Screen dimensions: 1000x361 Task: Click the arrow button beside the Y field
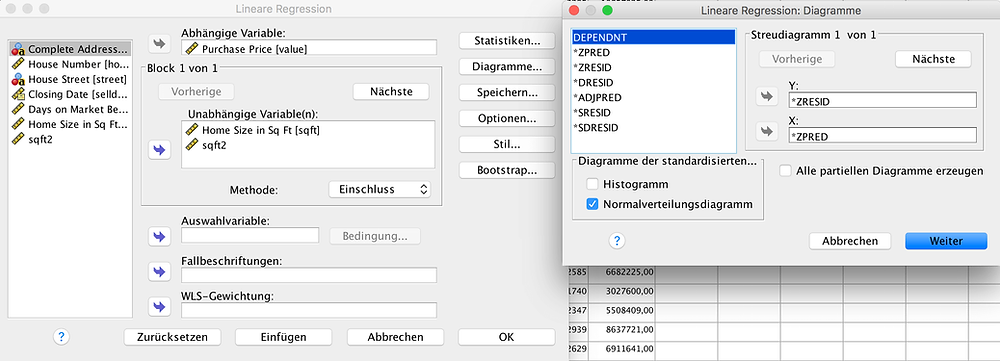pyautogui.click(x=766, y=97)
